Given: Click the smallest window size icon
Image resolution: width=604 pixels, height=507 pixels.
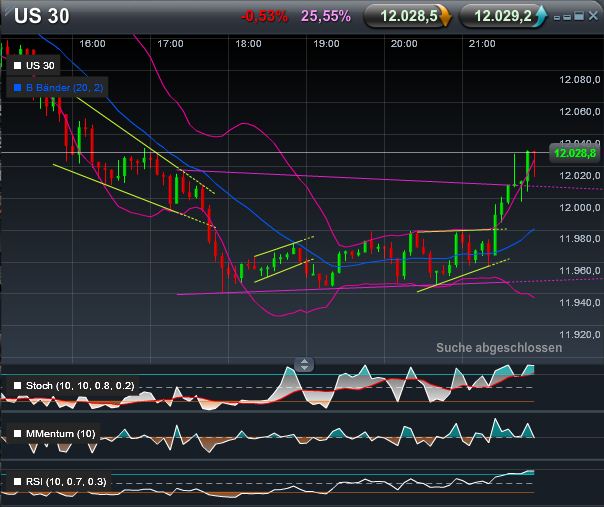Looking at the screenshot, I should [557, 18].
